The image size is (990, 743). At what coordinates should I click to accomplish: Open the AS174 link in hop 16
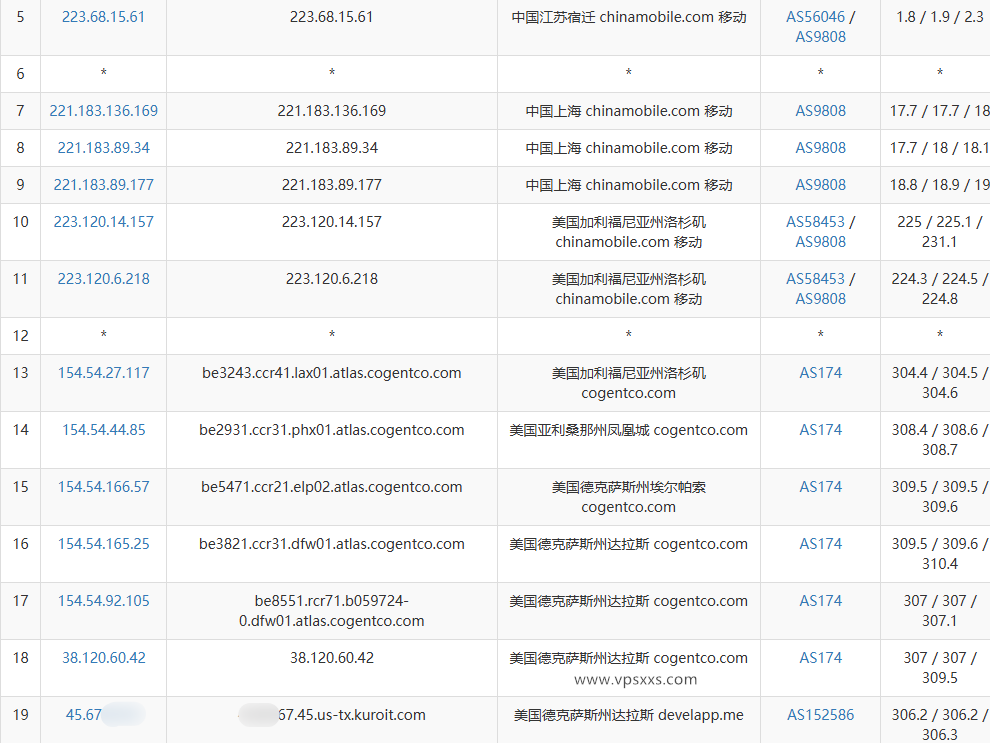pos(820,544)
